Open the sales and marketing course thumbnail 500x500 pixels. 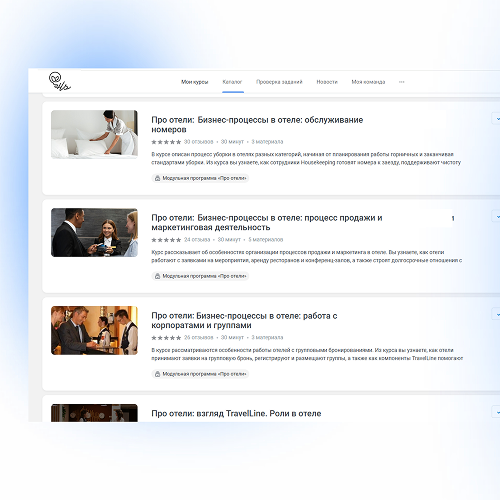coord(94,232)
